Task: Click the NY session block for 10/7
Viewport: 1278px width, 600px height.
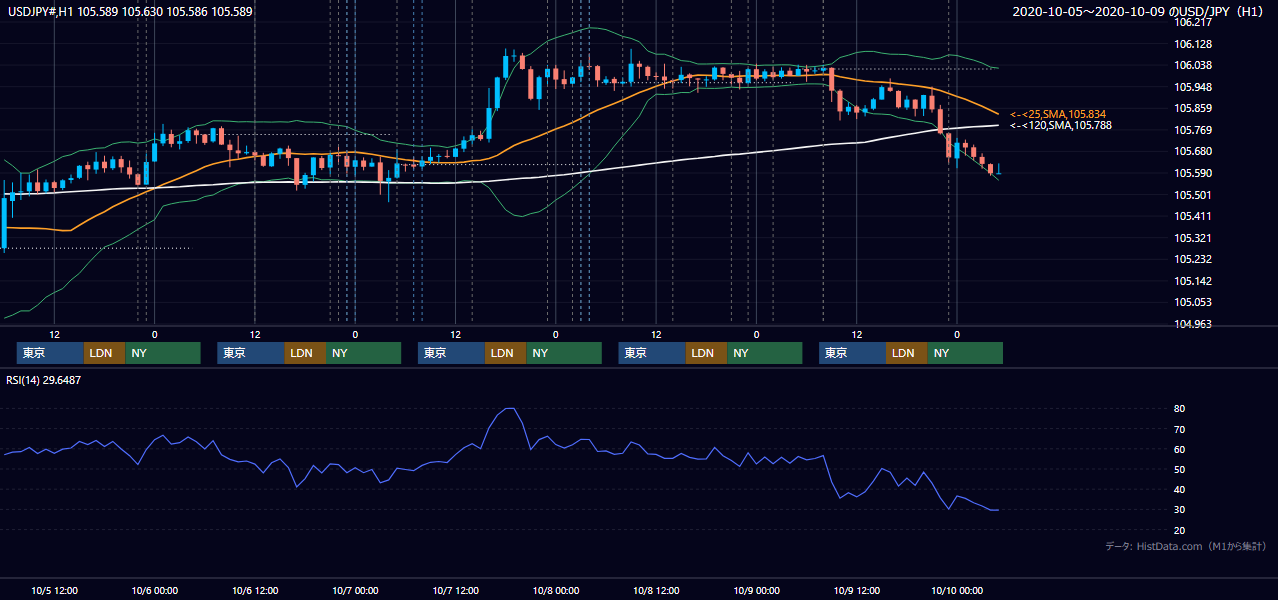Action: [x=564, y=353]
